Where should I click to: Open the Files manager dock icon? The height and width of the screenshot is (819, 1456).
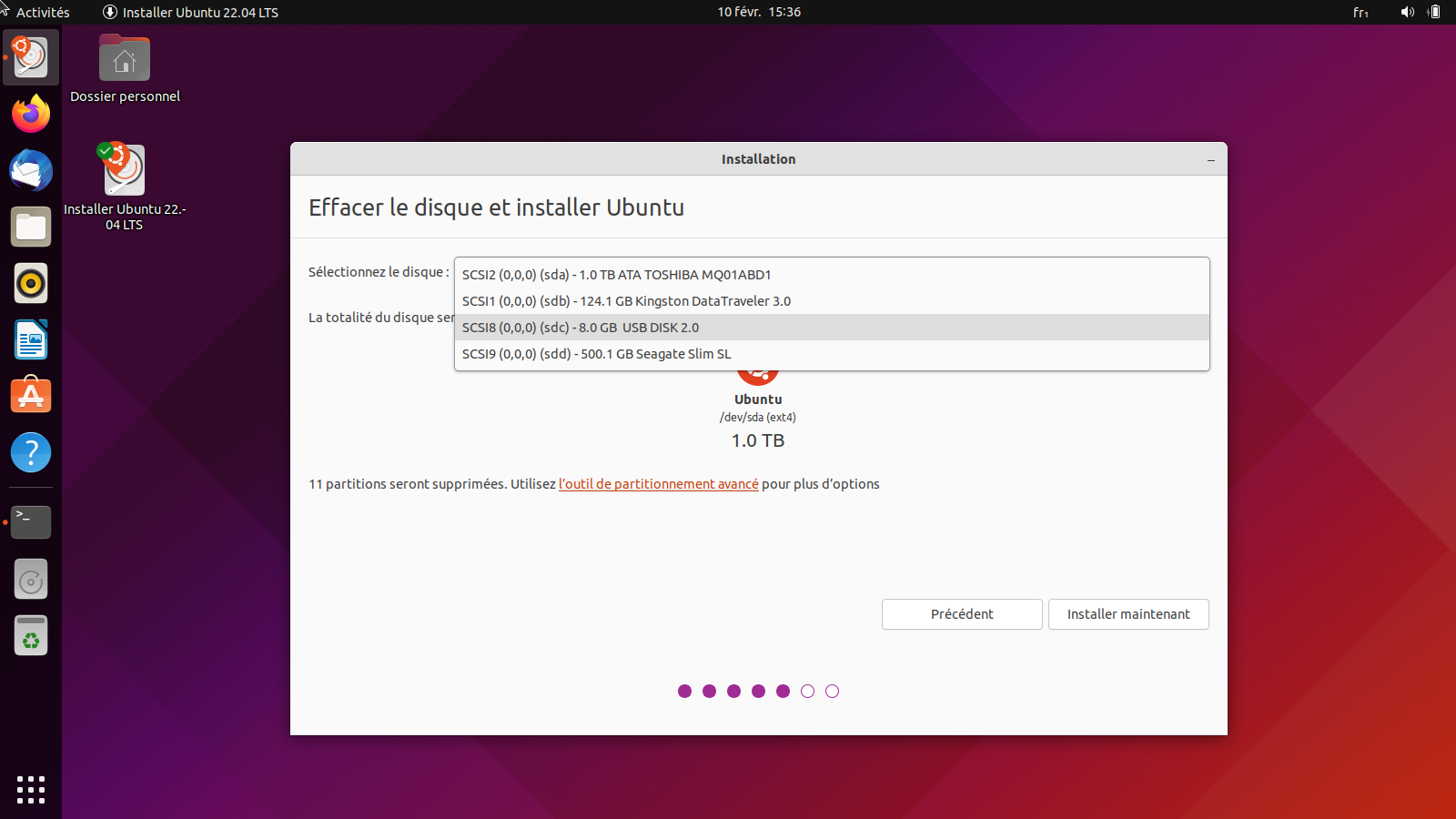coord(31,227)
